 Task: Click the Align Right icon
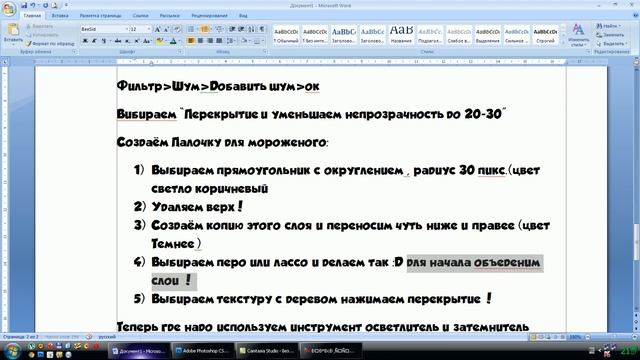pos(209,41)
